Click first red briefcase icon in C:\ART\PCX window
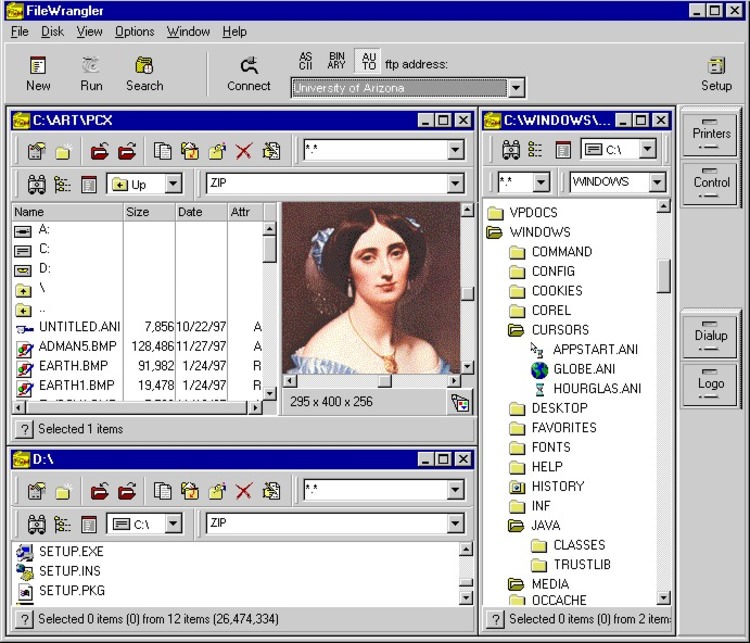The width and height of the screenshot is (750, 643). (x=100, y=152)
